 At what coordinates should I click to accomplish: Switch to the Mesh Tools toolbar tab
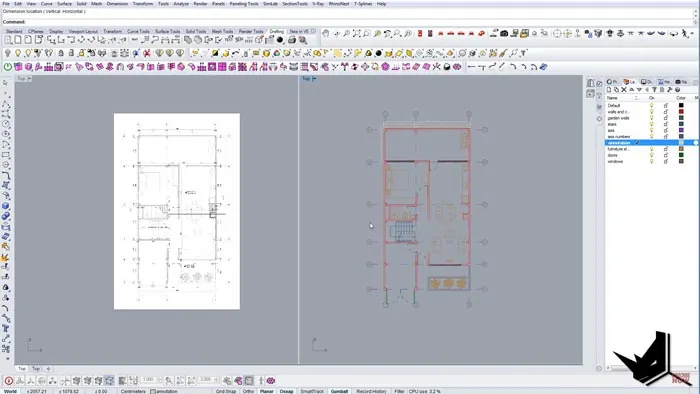[222, 31]
